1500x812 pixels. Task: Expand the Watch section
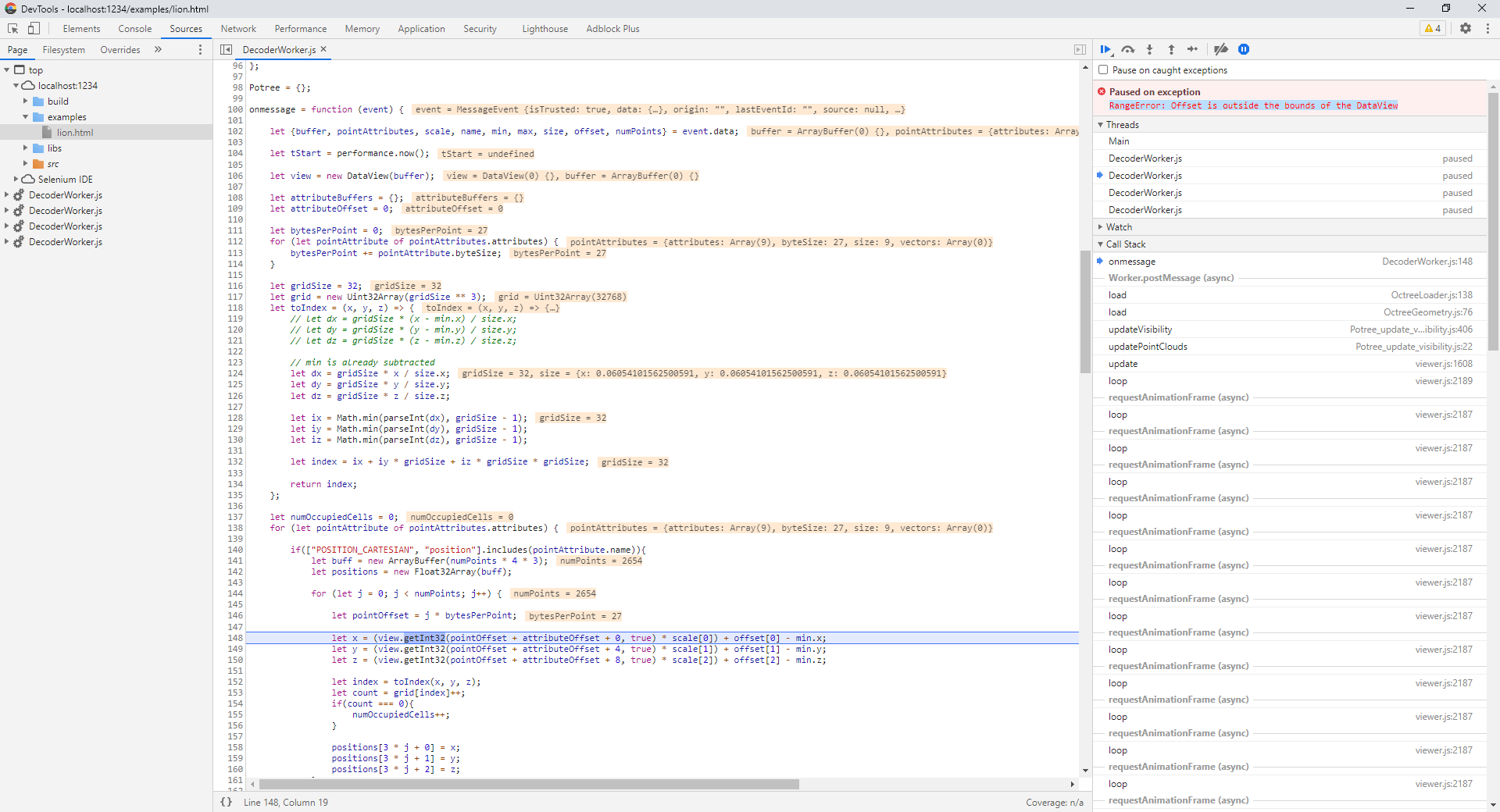pos(1100,227)
